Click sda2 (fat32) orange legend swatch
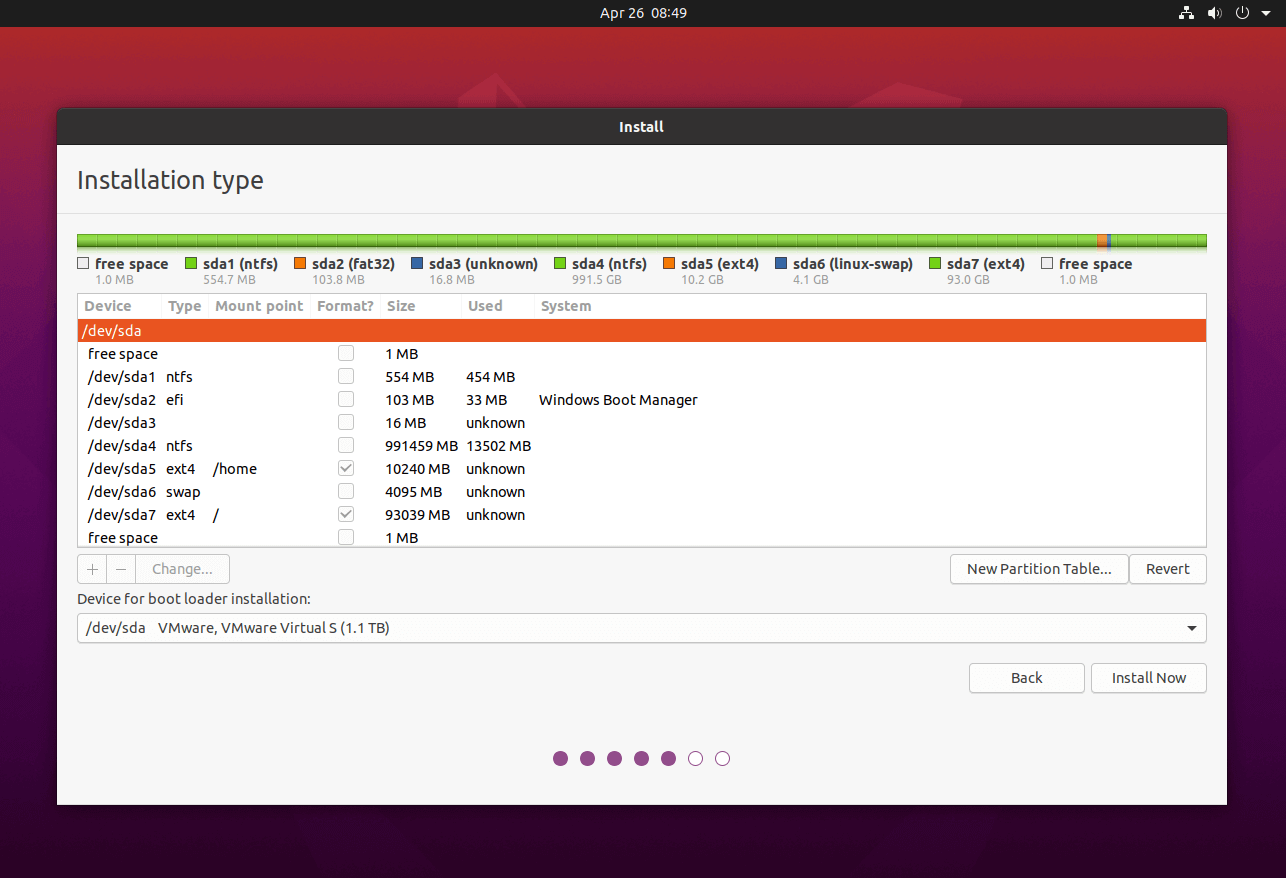1286x878 pixels. pos(300,264)
